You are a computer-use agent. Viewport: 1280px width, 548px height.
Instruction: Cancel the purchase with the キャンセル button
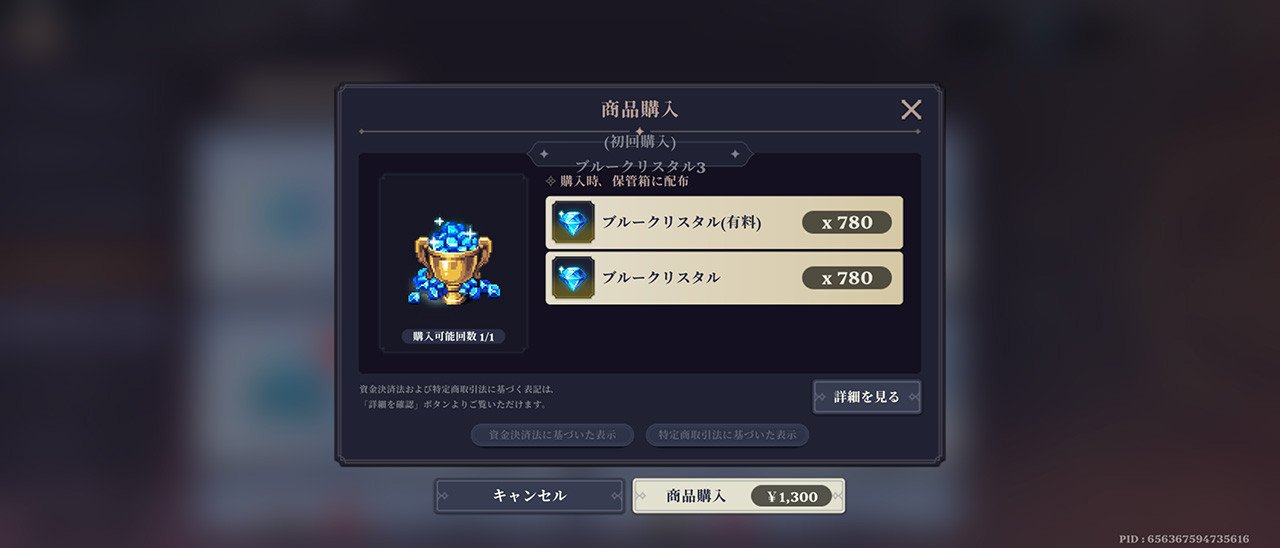[530, 496]
